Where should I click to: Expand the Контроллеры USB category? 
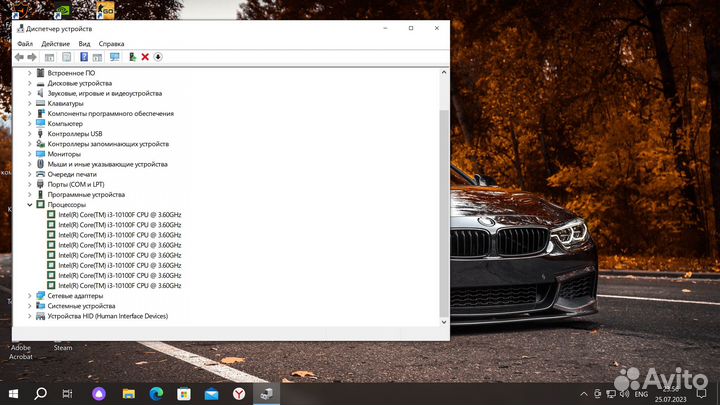click(x=29, y=134)
